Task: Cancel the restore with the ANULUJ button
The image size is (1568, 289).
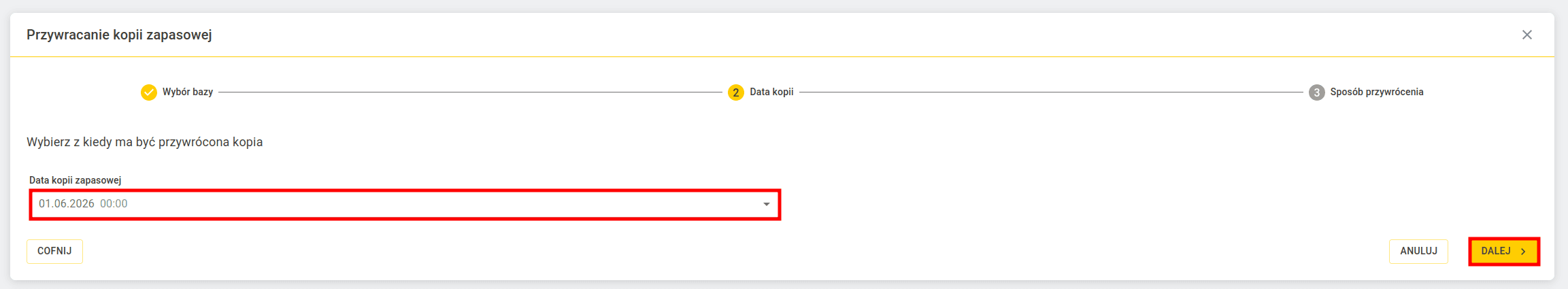Action: tap(1418, 251)
